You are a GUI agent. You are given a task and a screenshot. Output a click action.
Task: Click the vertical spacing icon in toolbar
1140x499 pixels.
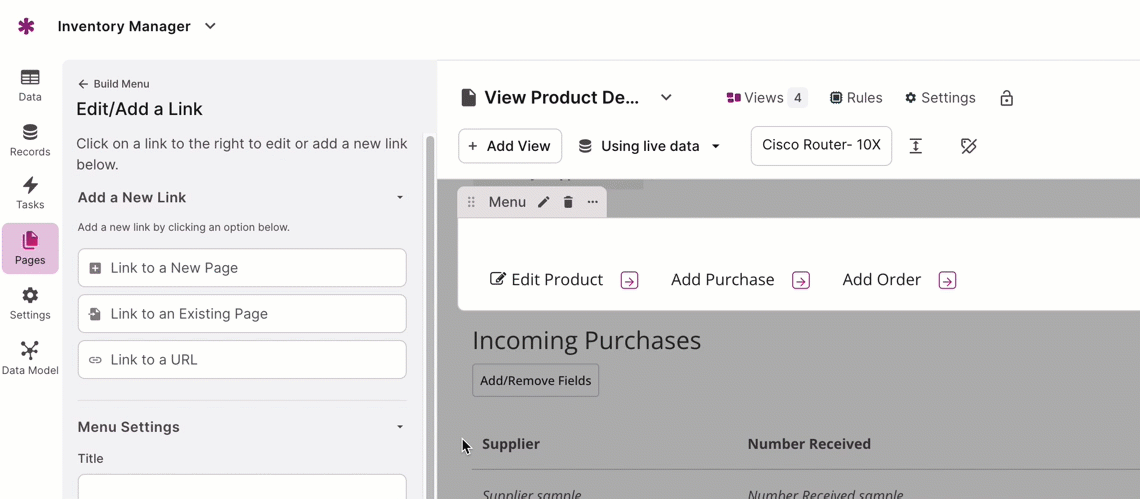pyautogui.click(x=915, y=146)
